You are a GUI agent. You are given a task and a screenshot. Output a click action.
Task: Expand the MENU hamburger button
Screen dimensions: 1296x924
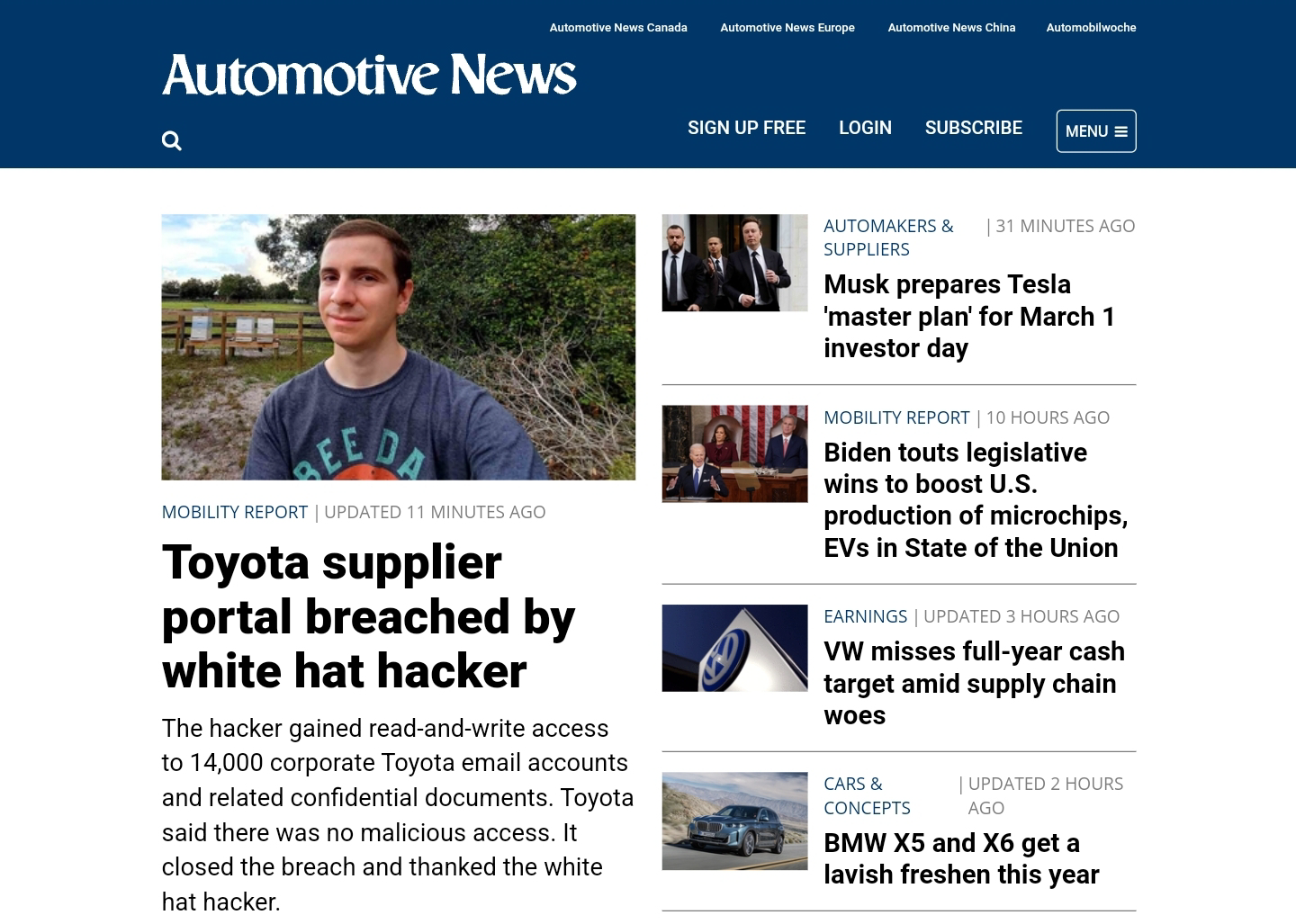[x=1096, y=131]
